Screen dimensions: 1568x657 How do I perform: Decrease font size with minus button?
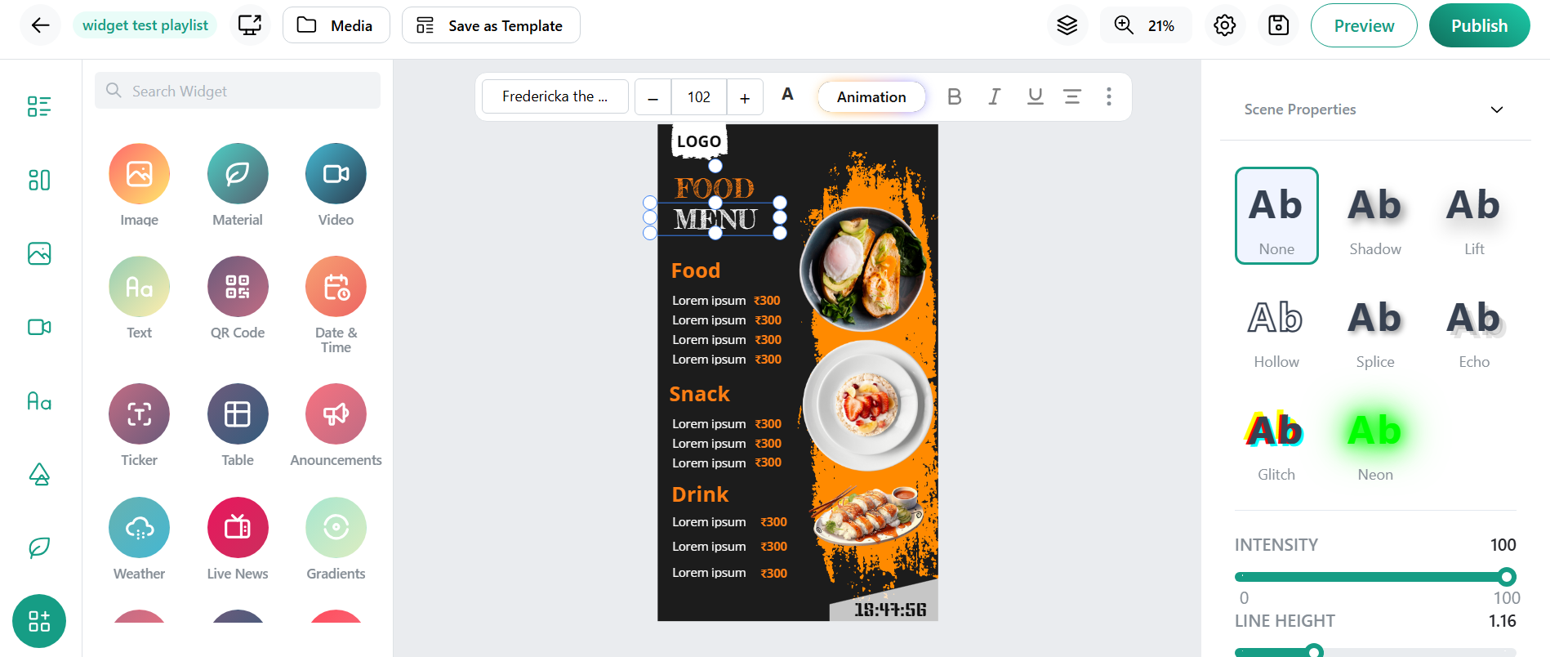pos(653,97)
